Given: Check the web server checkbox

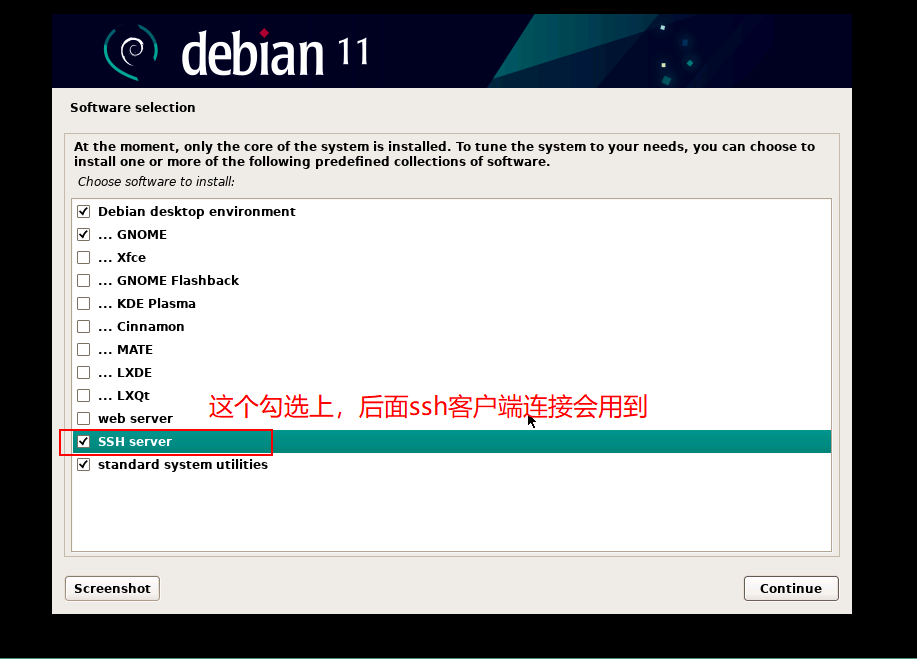Looking at the screenshot, I should pos(84,419).
